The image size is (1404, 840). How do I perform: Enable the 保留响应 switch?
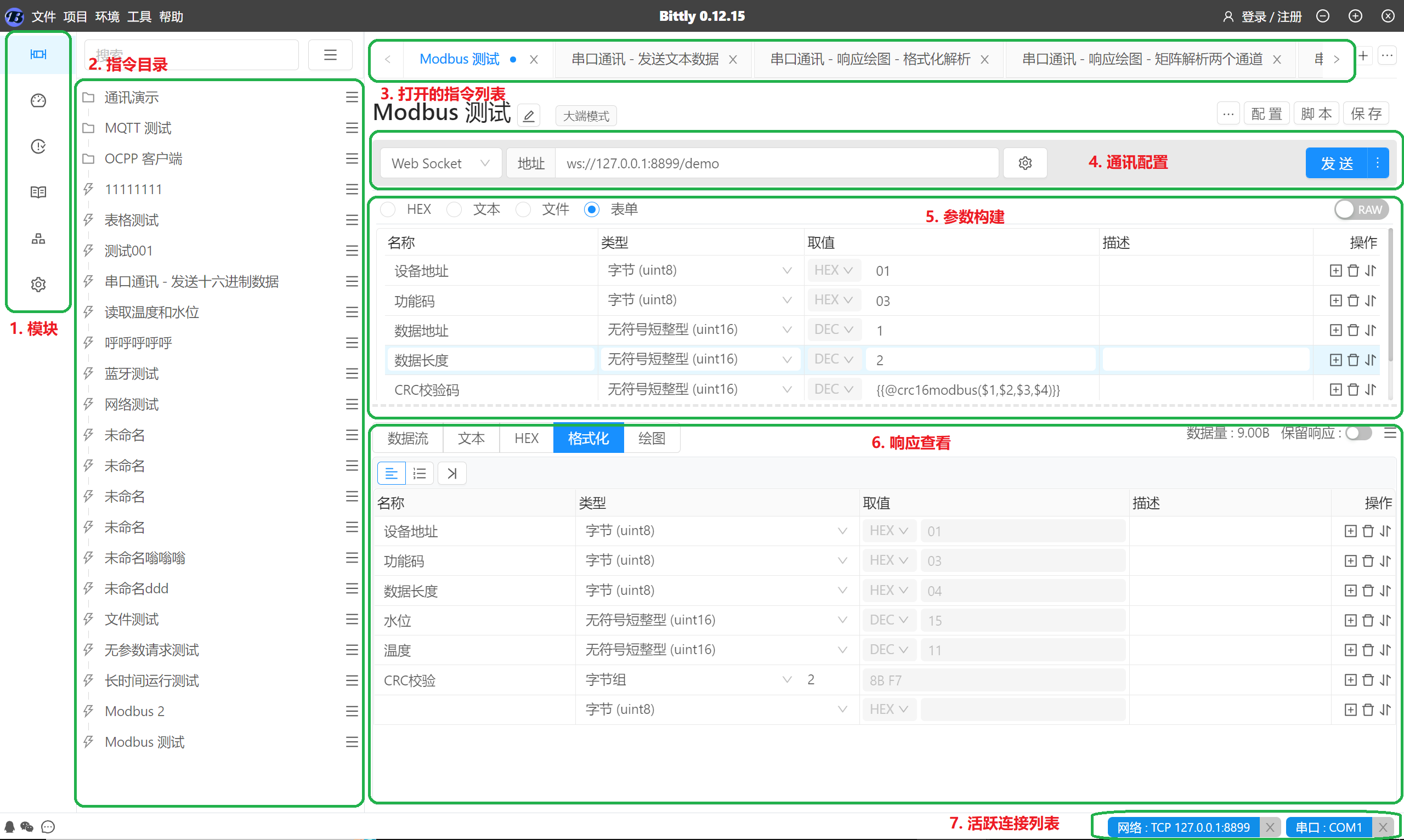point(1358,433)
